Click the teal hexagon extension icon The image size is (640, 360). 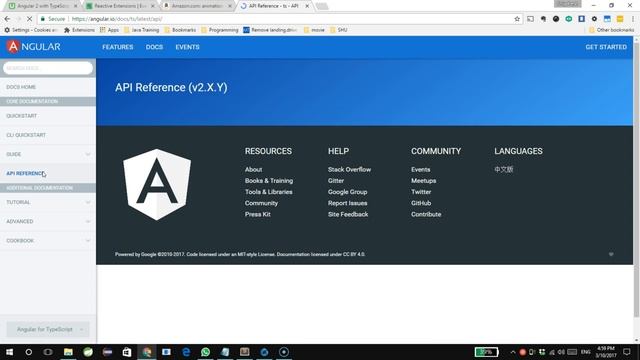point(569,19)
